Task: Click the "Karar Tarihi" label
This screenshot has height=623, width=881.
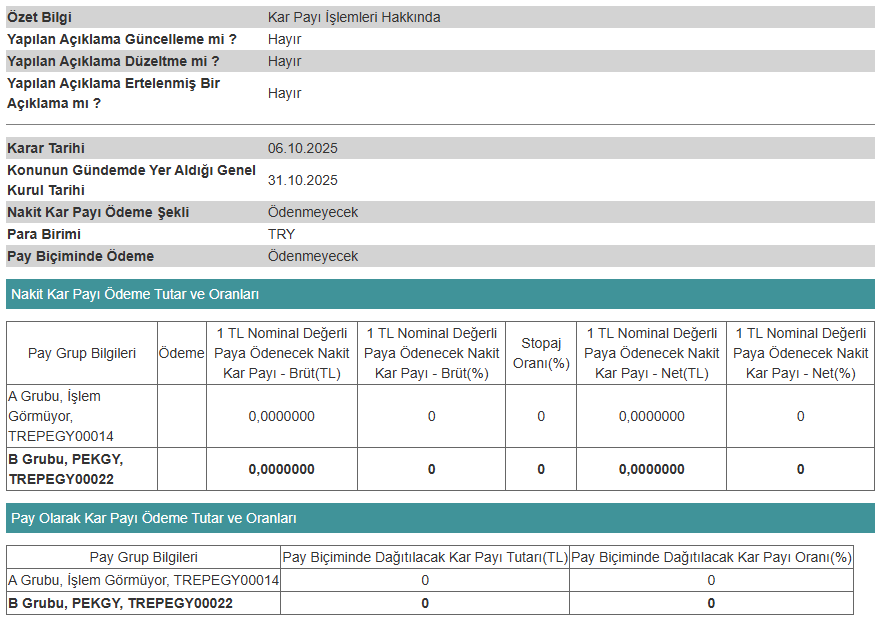Action: click(46, 148)
